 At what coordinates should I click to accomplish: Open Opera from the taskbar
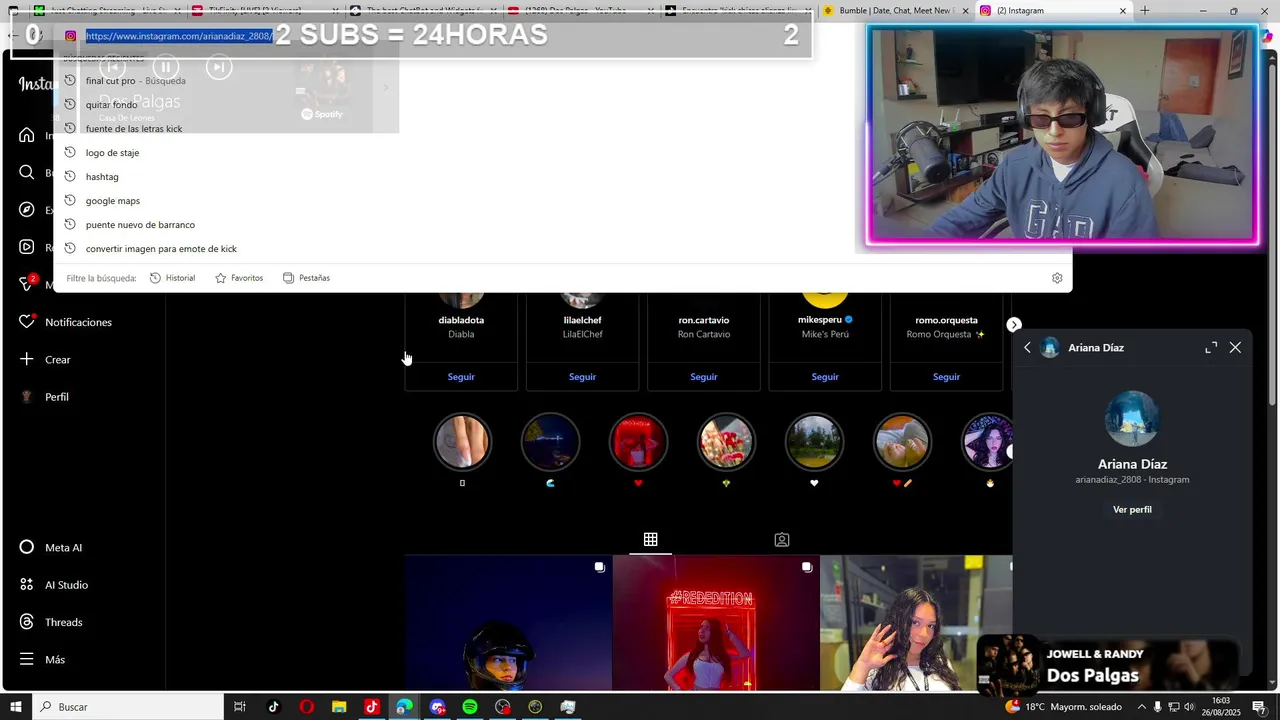point(306,707)
